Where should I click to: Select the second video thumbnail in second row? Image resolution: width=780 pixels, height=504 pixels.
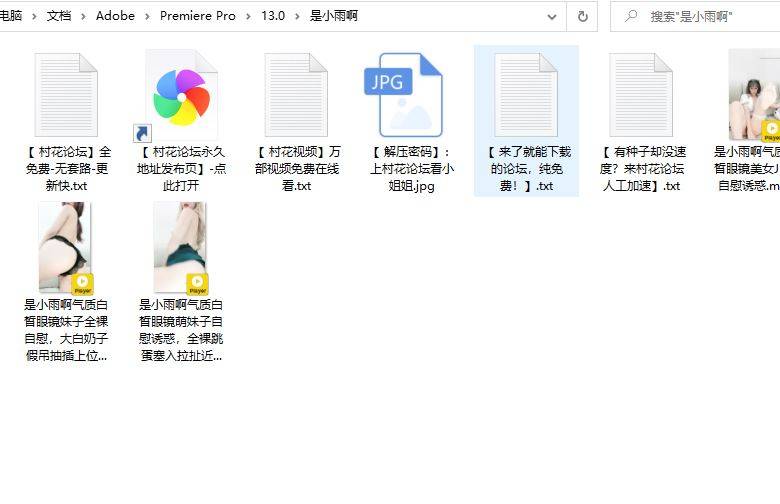[180, 247]
